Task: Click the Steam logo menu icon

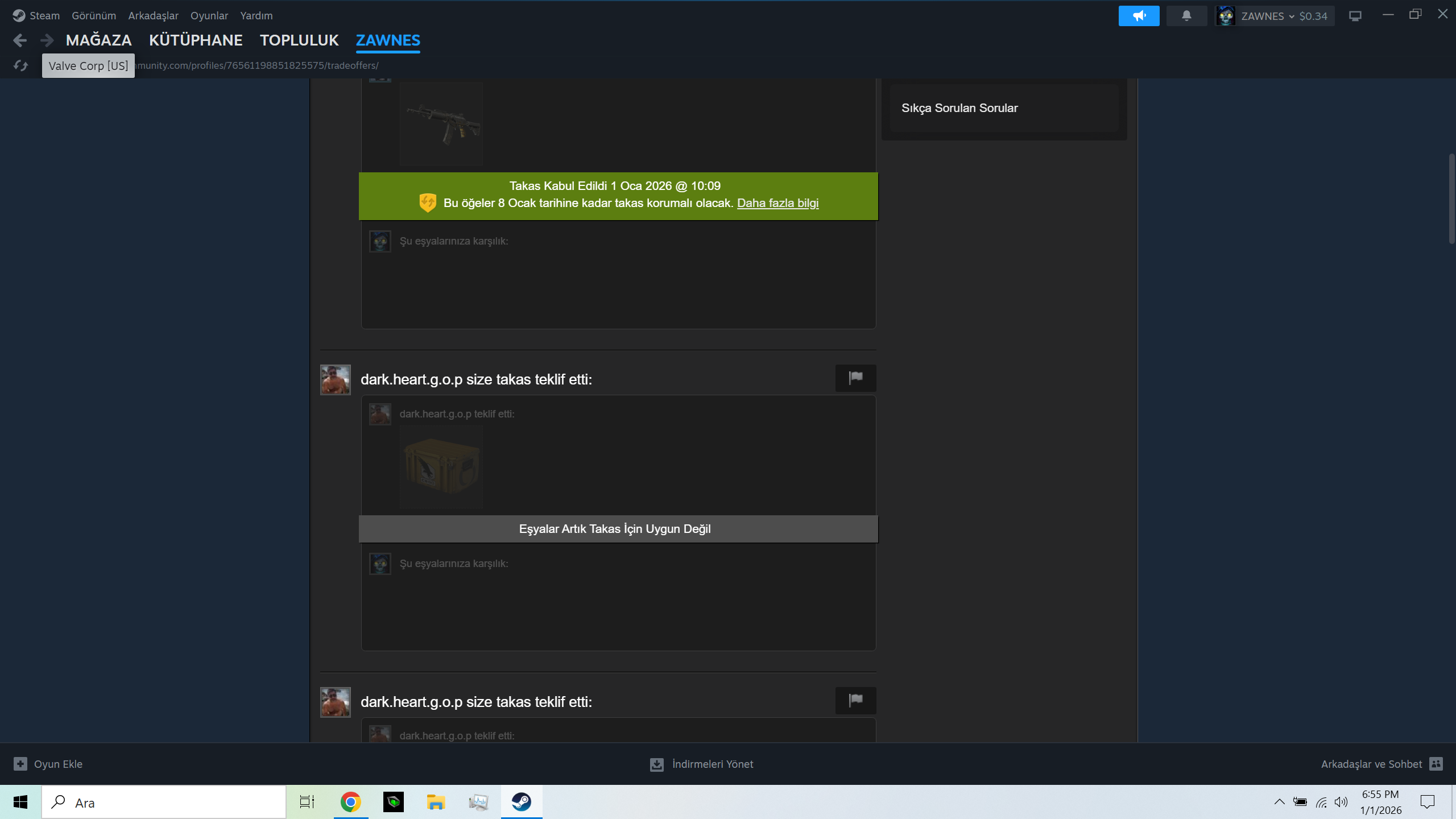Action: click(19, 15)
